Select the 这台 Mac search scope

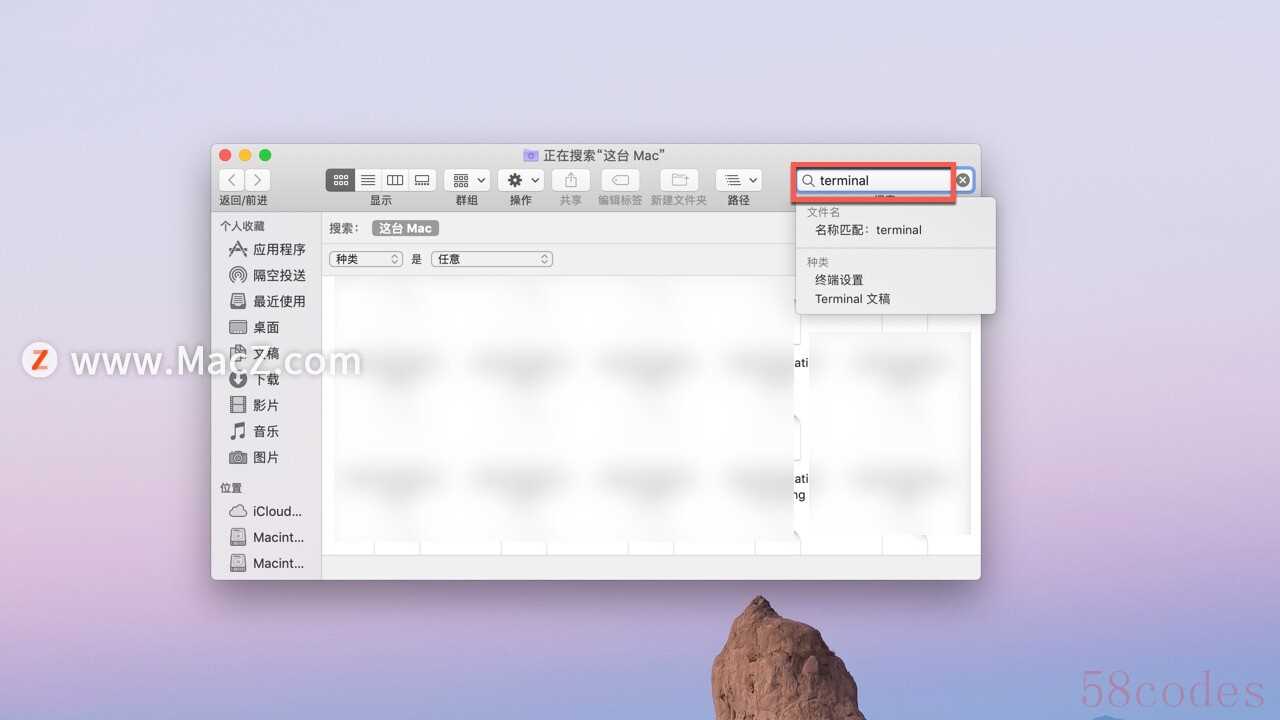coord(405,228)
